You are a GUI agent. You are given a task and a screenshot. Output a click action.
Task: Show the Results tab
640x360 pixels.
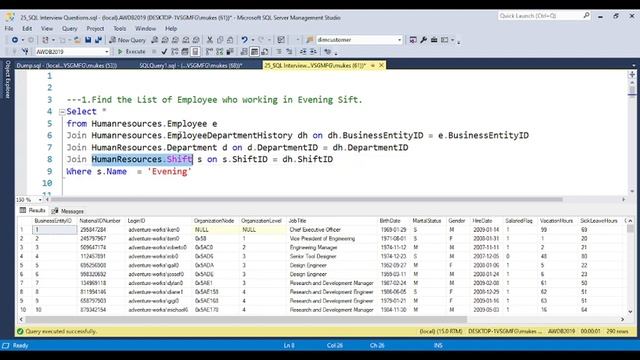pyautogui.click(x=32, y=211)
